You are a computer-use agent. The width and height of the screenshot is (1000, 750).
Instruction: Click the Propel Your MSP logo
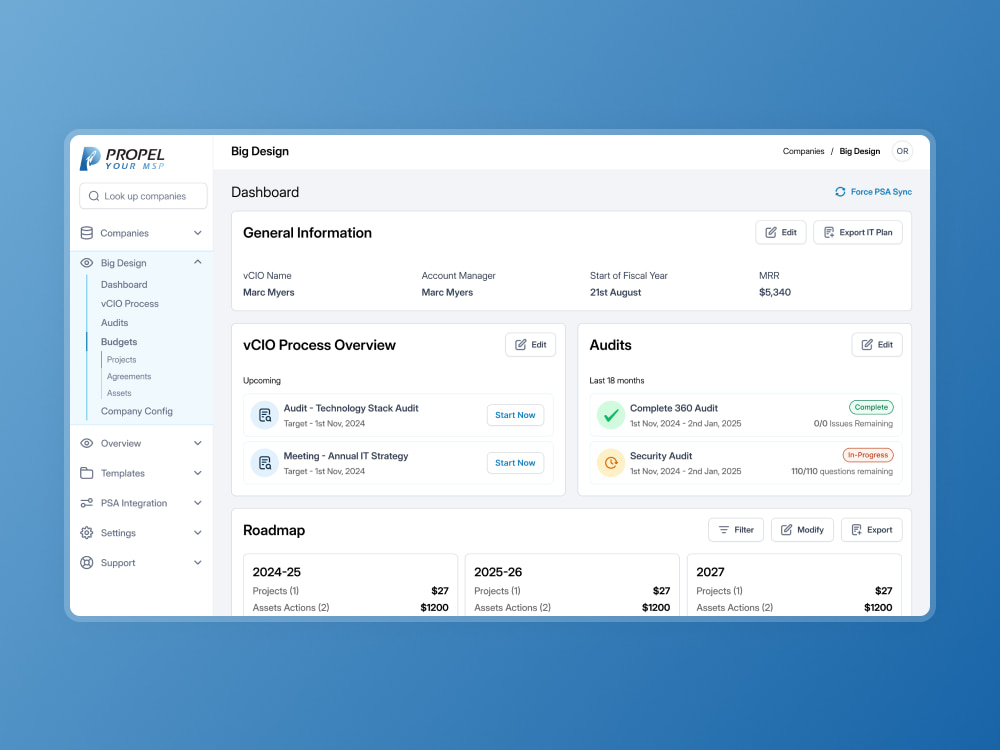click(x=122, y=158)
